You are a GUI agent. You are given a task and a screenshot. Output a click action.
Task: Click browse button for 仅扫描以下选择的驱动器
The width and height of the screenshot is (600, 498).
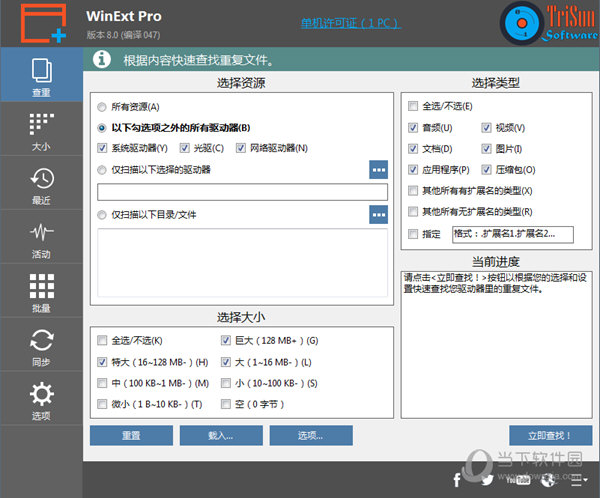tap(378, 170)
